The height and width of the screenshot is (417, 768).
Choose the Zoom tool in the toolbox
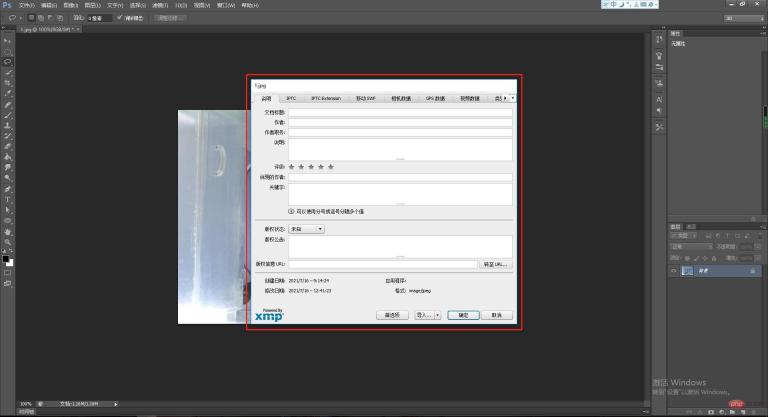(8, 242)
